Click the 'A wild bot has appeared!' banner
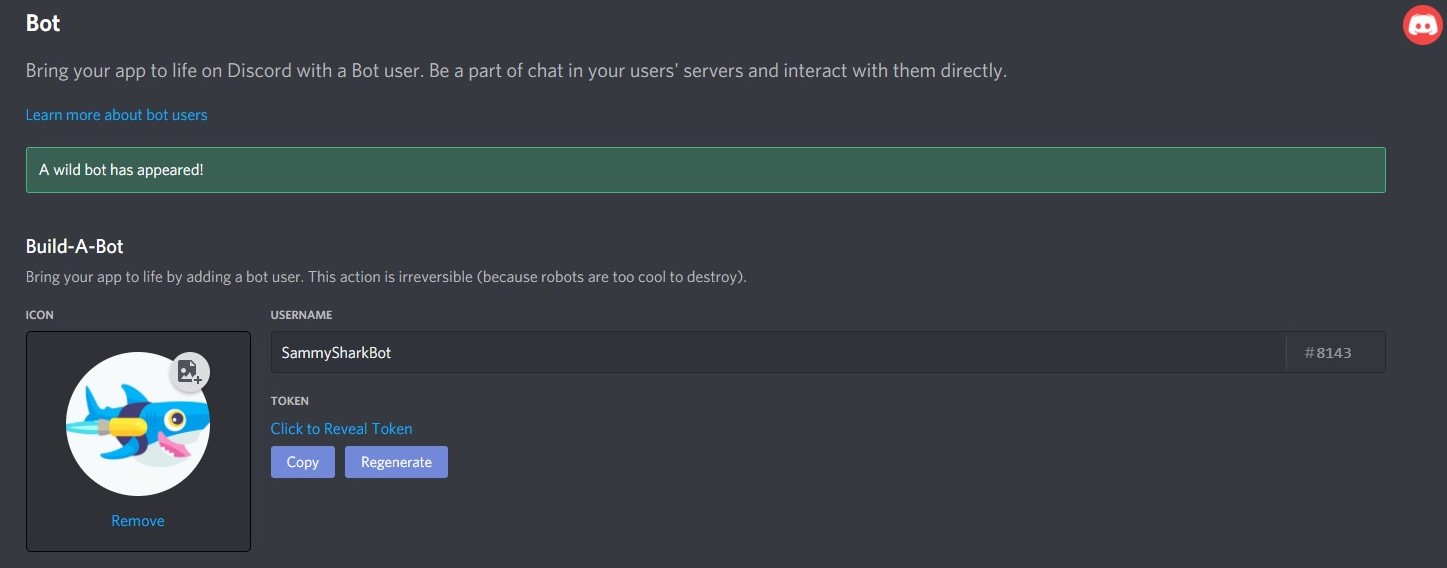 click(705, 170)
